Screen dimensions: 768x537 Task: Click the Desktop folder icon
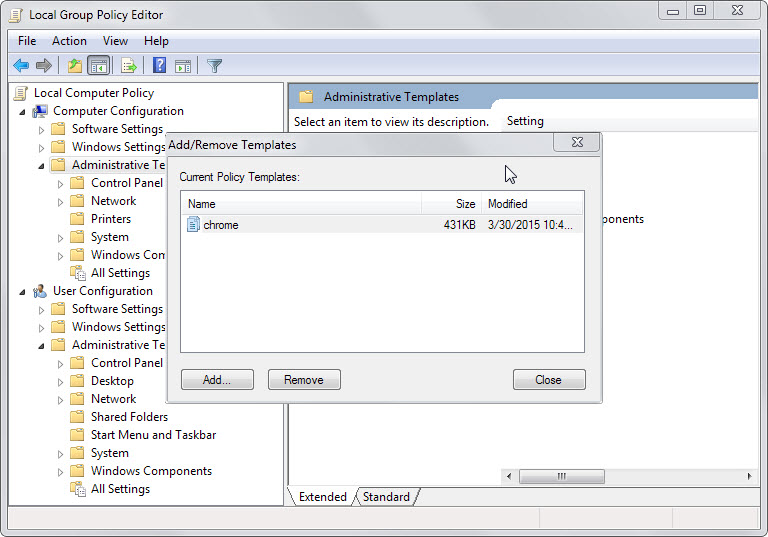[77, 381]
